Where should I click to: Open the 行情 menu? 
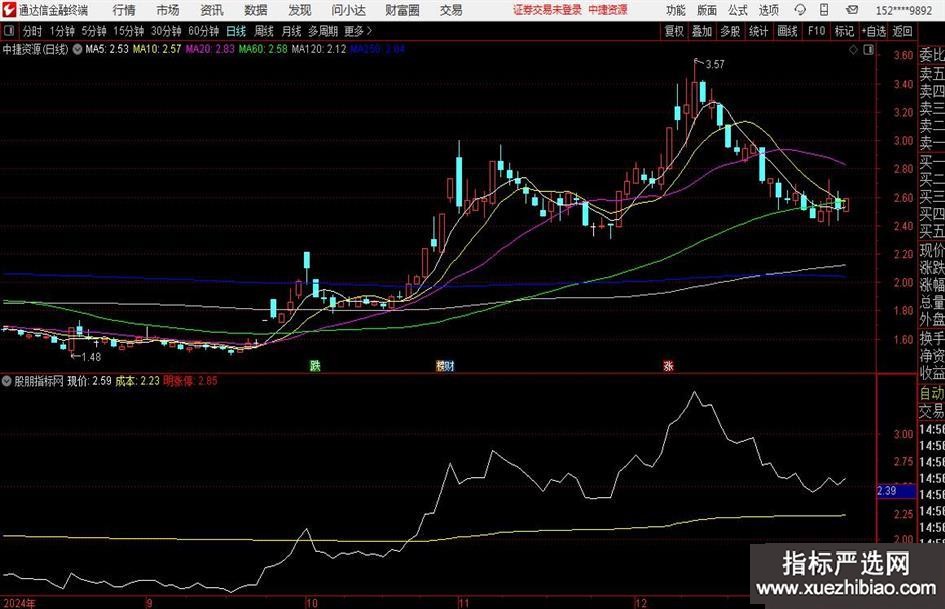[x=124, y=10]
